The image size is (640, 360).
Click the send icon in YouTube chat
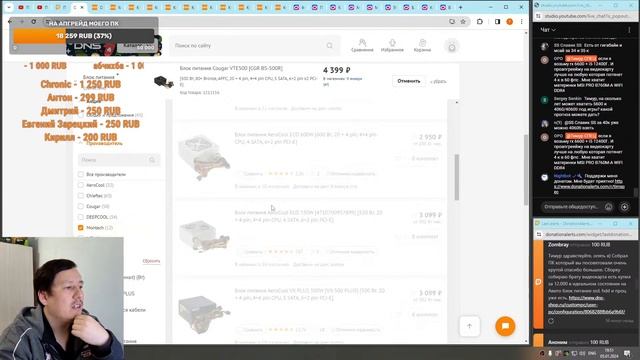[x=624, y=207]
